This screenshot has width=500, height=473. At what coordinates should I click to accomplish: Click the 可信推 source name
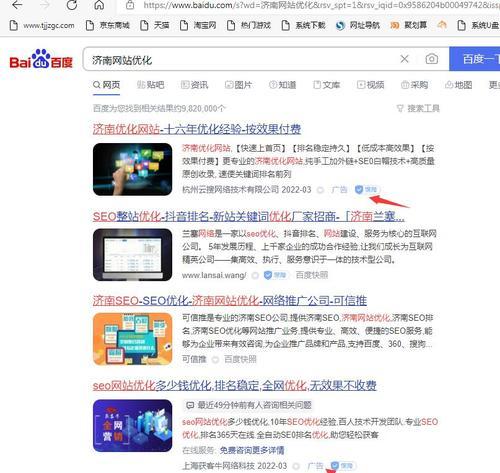click(194, 359)
